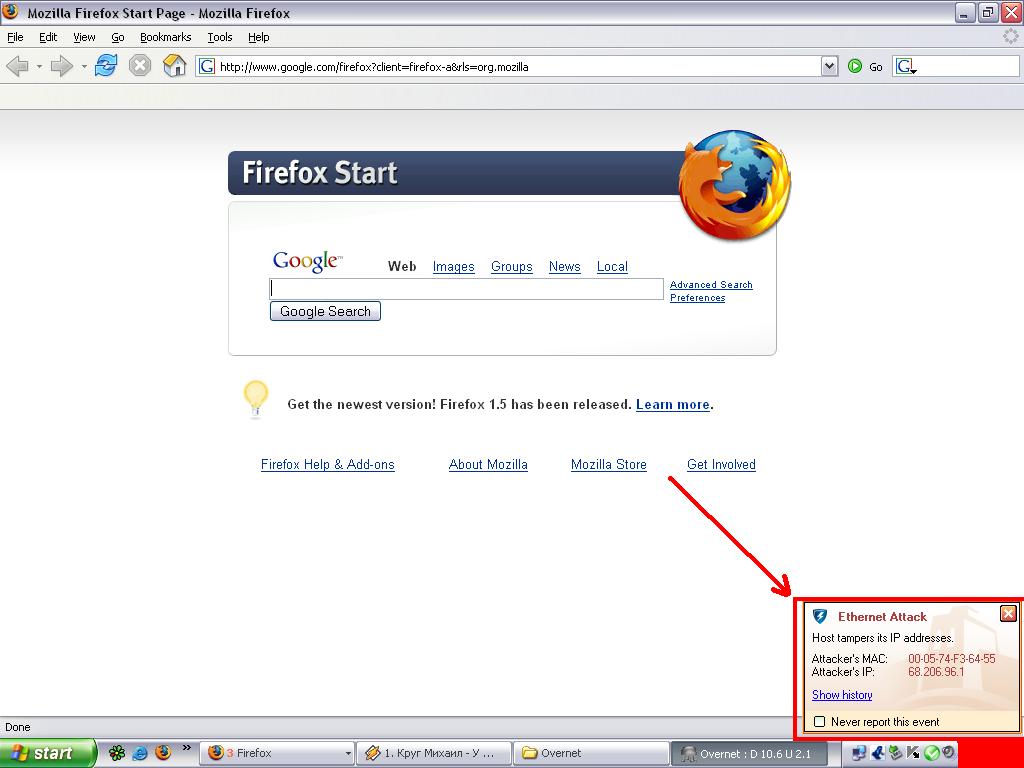Focus the Google search text field
The image size is (1024, 768).
[466, 289]
